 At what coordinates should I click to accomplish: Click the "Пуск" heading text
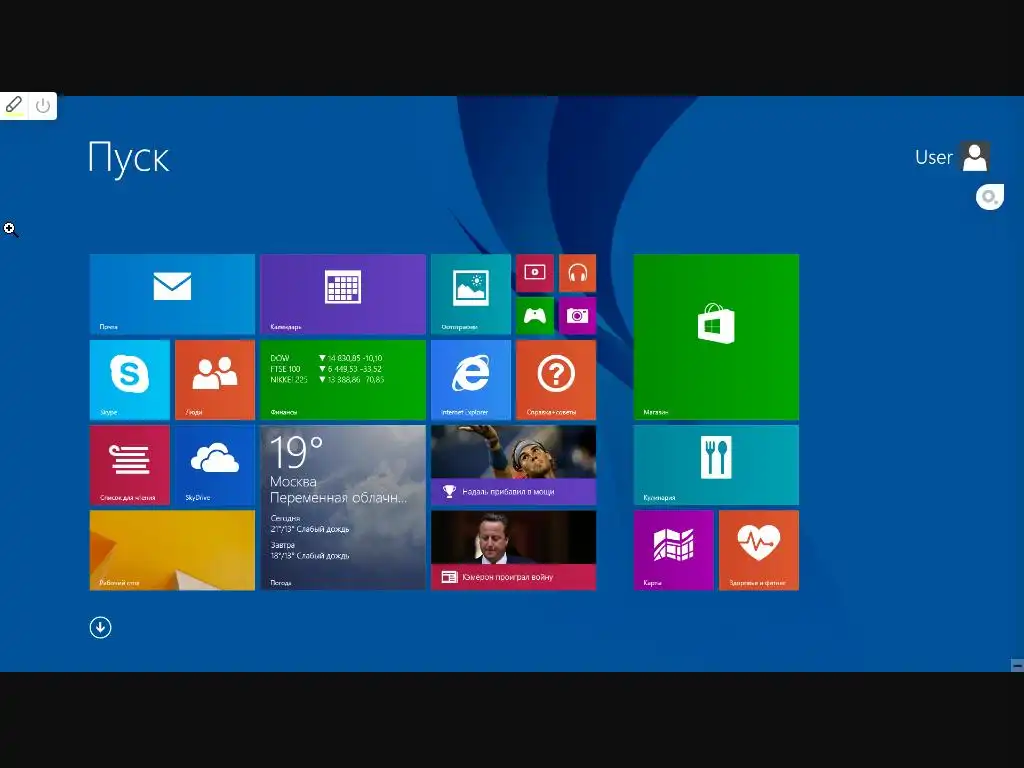click(129, 158)
